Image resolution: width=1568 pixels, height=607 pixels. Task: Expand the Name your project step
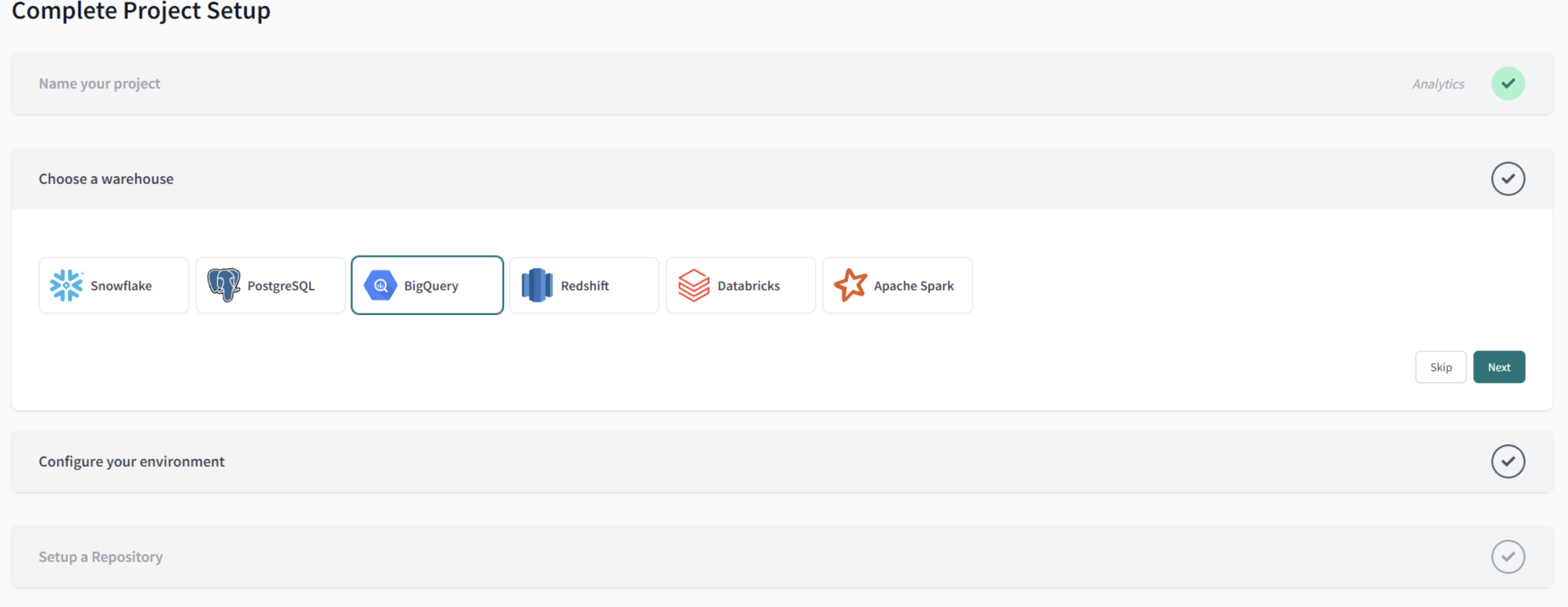click(782, 84)
